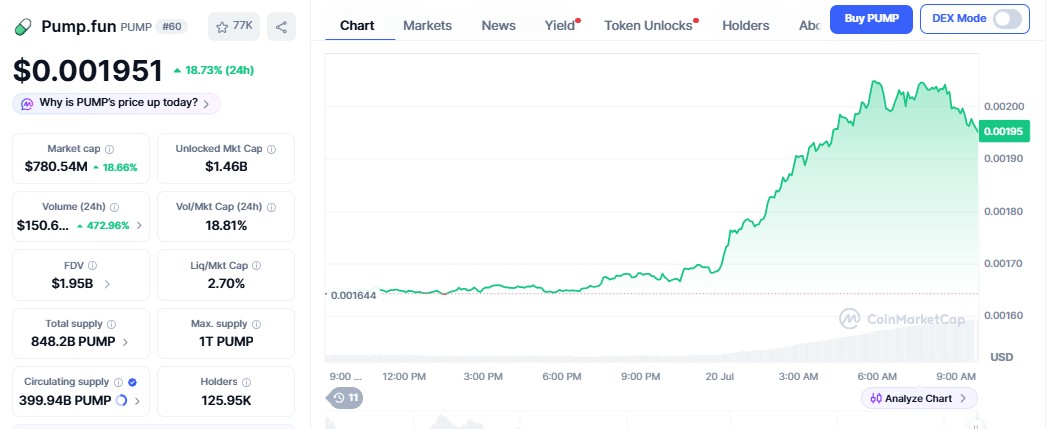This screenshot has height=429, width=1047.
Task: Click circulating supply progress ring icon
Action: coord(122,400)
